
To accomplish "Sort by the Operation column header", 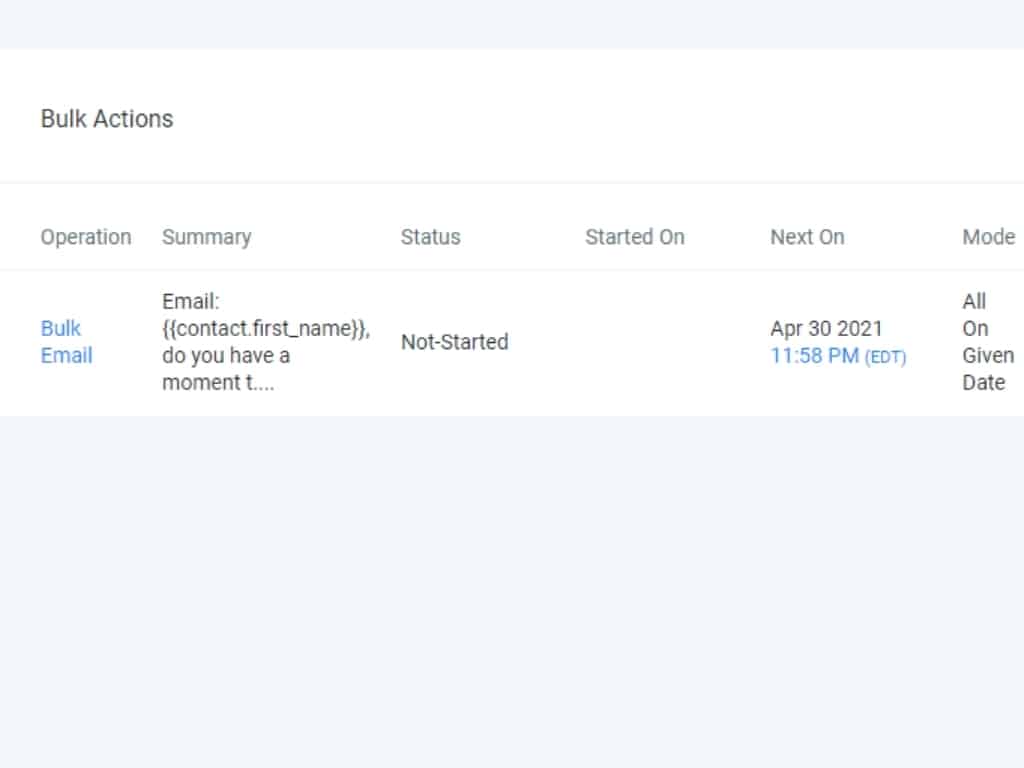I will (86, 237).
